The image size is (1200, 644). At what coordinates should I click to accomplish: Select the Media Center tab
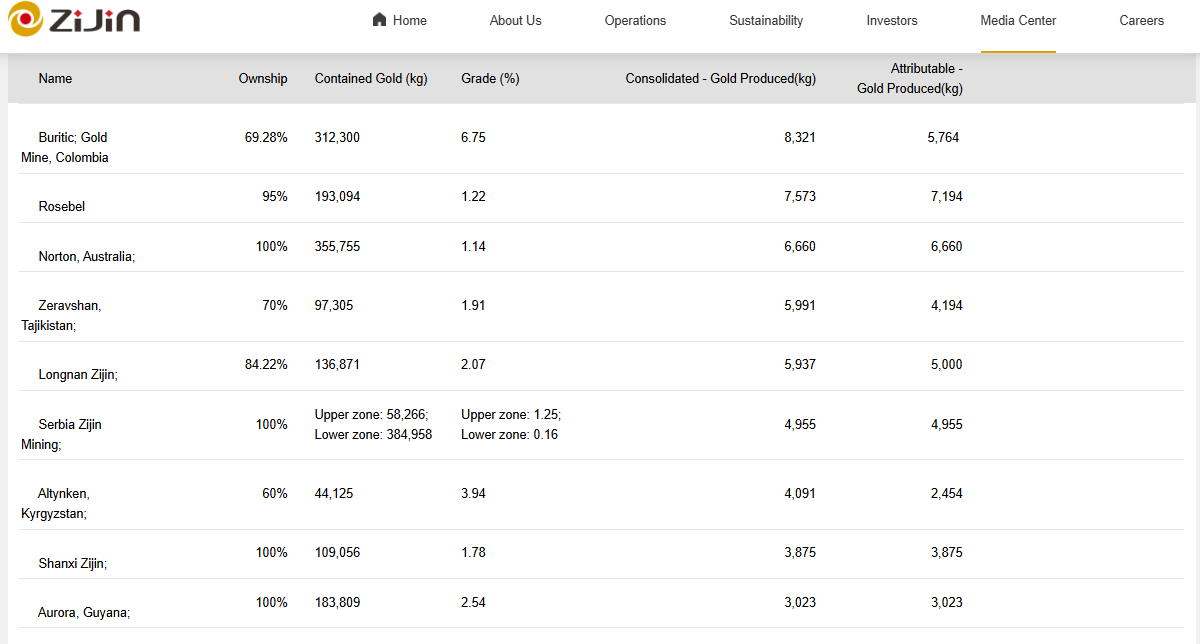1018,20
